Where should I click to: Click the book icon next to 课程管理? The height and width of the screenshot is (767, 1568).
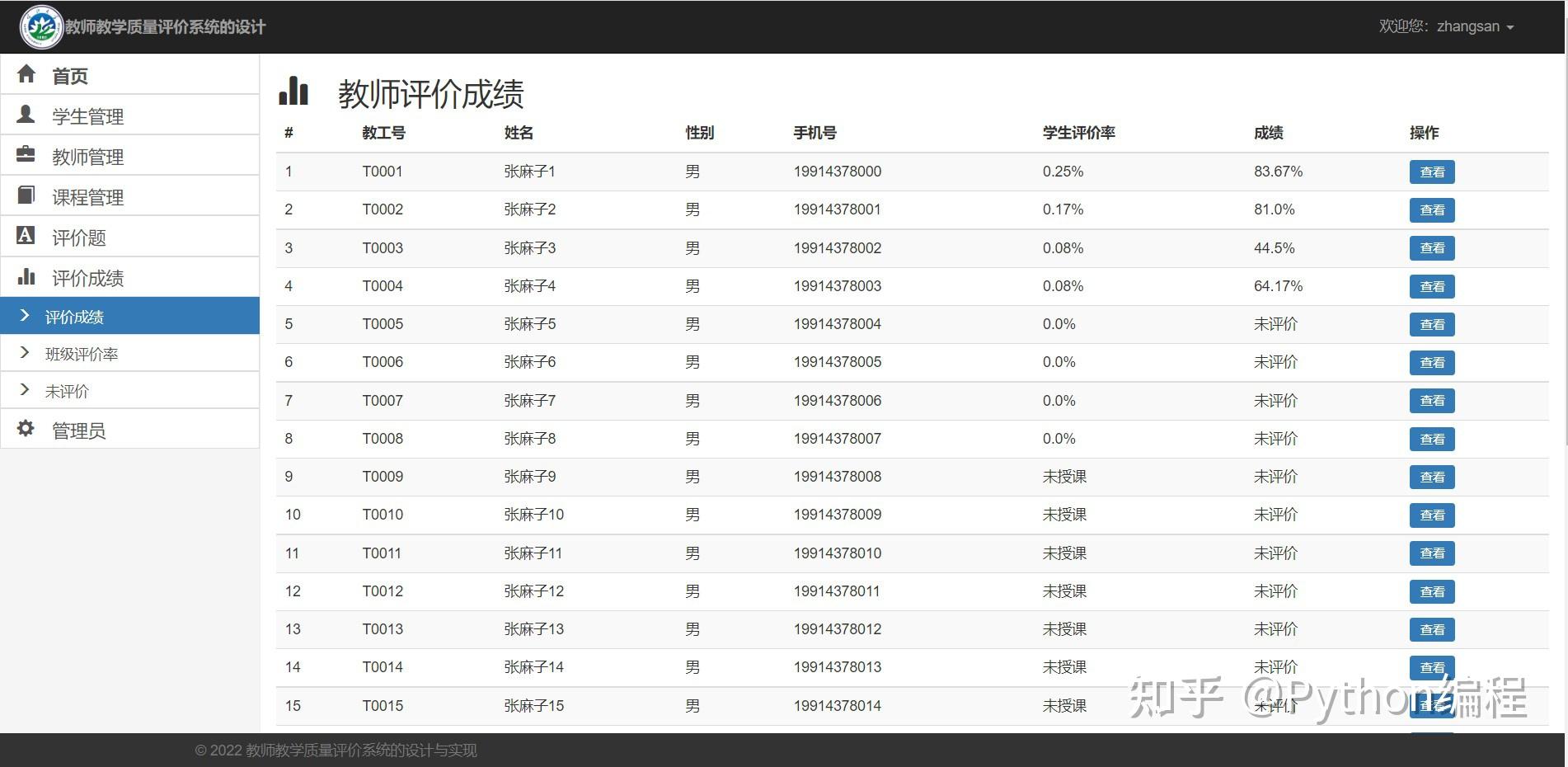[27, 195]
